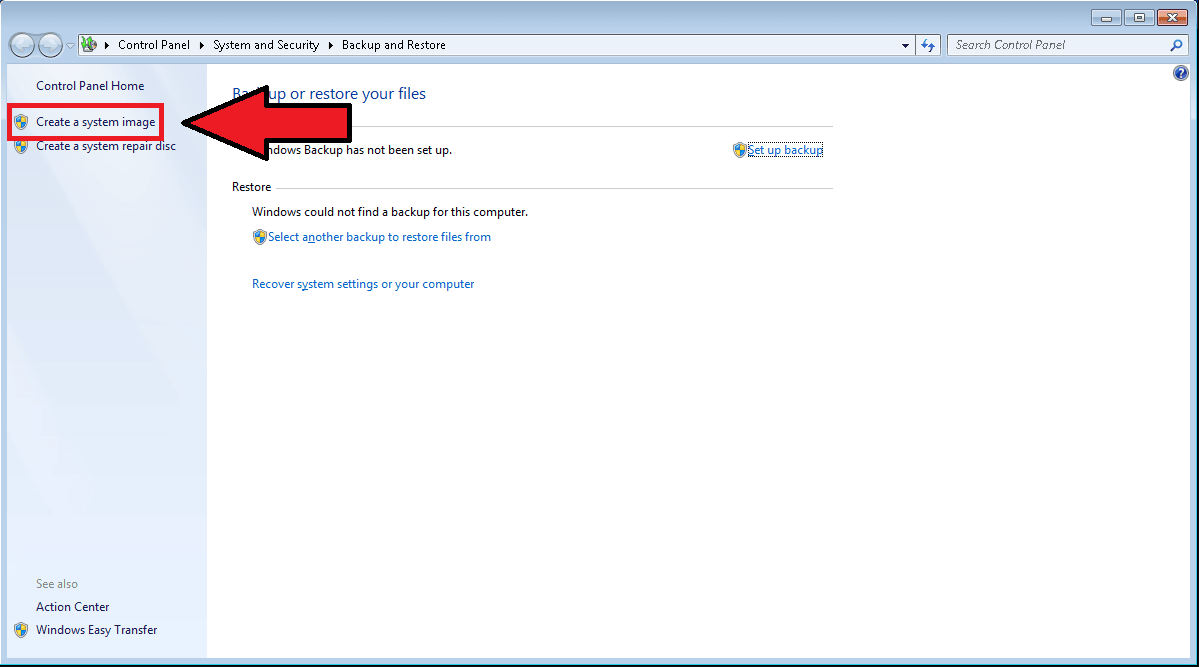The width and height of the screenshot is (1199, 667).
Task: Open the recent pages dropdown arrow
Action: click(70, 46)
